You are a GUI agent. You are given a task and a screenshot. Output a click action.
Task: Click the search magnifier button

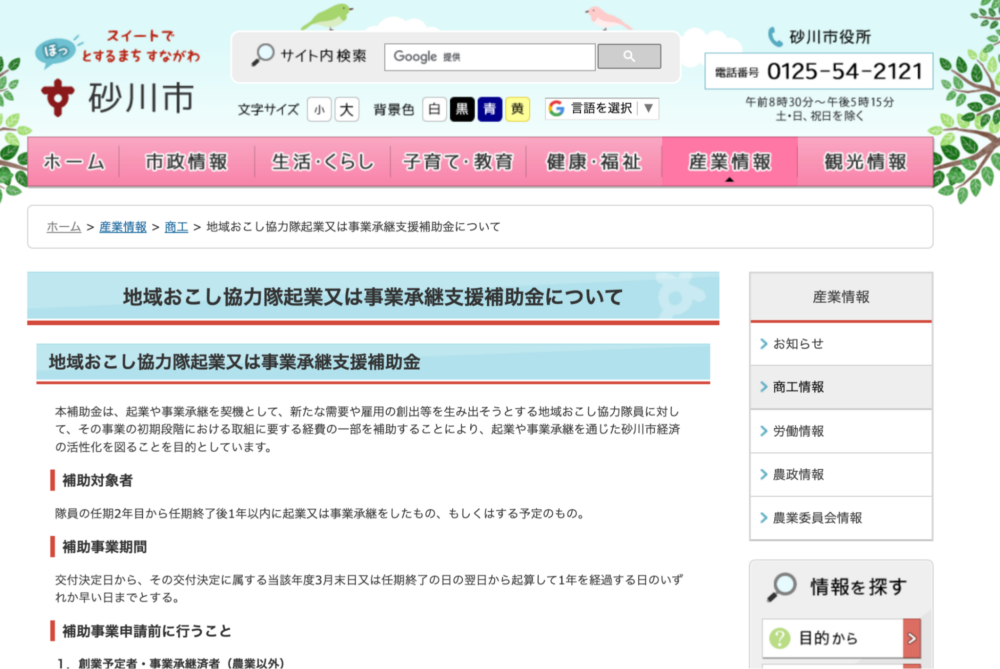629,57
